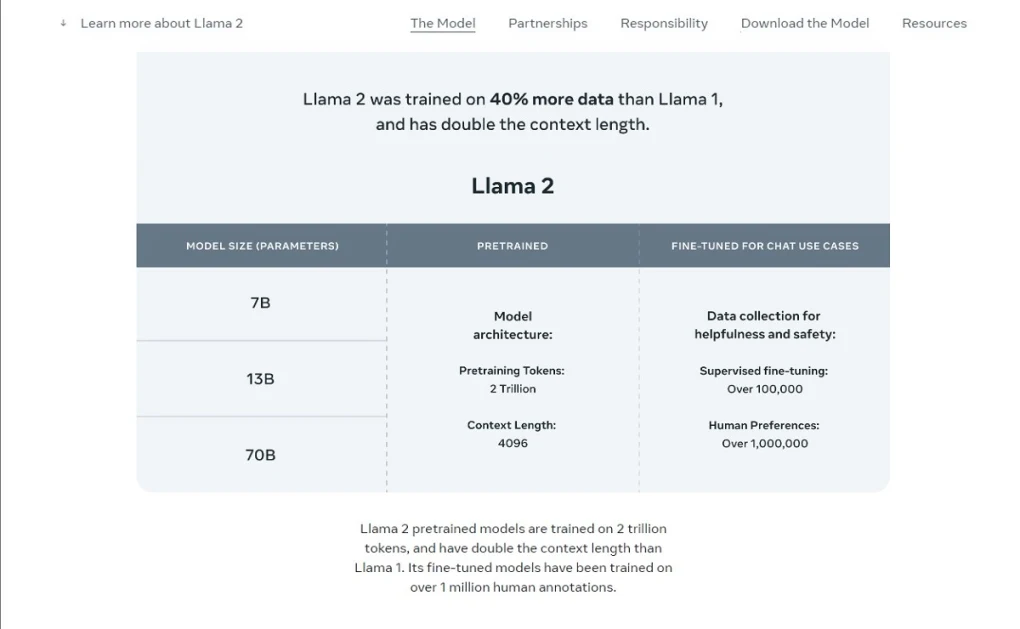Image resolution: width=1020 pixels, height=629 pixels.
Task: Select the Pretraining Tokens: 2 Trillion text
Action: (x=512, y=379)
